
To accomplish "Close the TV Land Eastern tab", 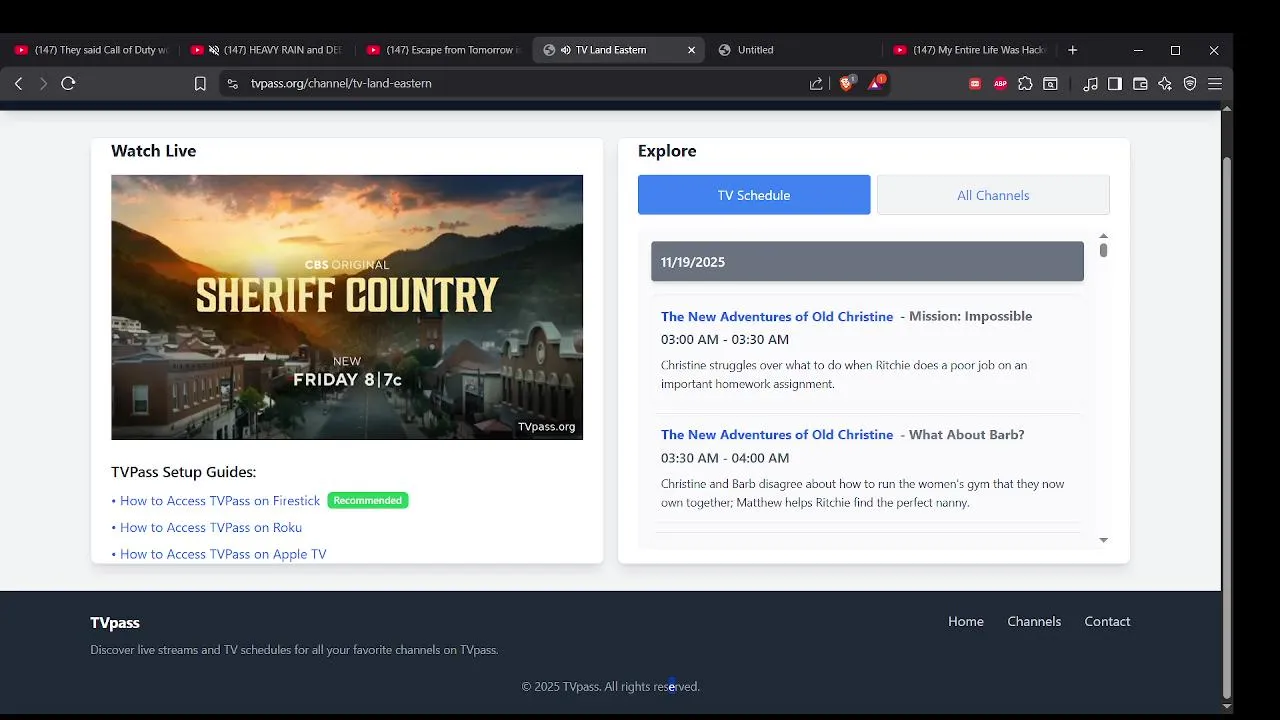I will click(691, 50).
